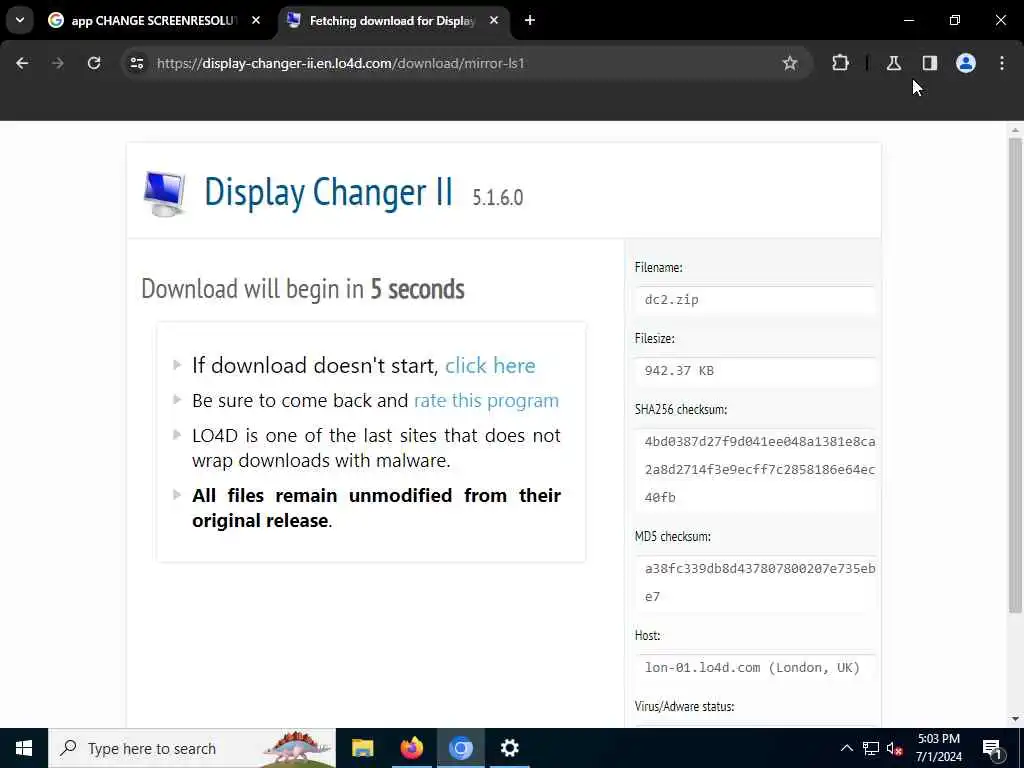The height and width of the screenshot is (768, 1024).
Task: Click the muted volume tray icon
Action: [x=895, y=748]
